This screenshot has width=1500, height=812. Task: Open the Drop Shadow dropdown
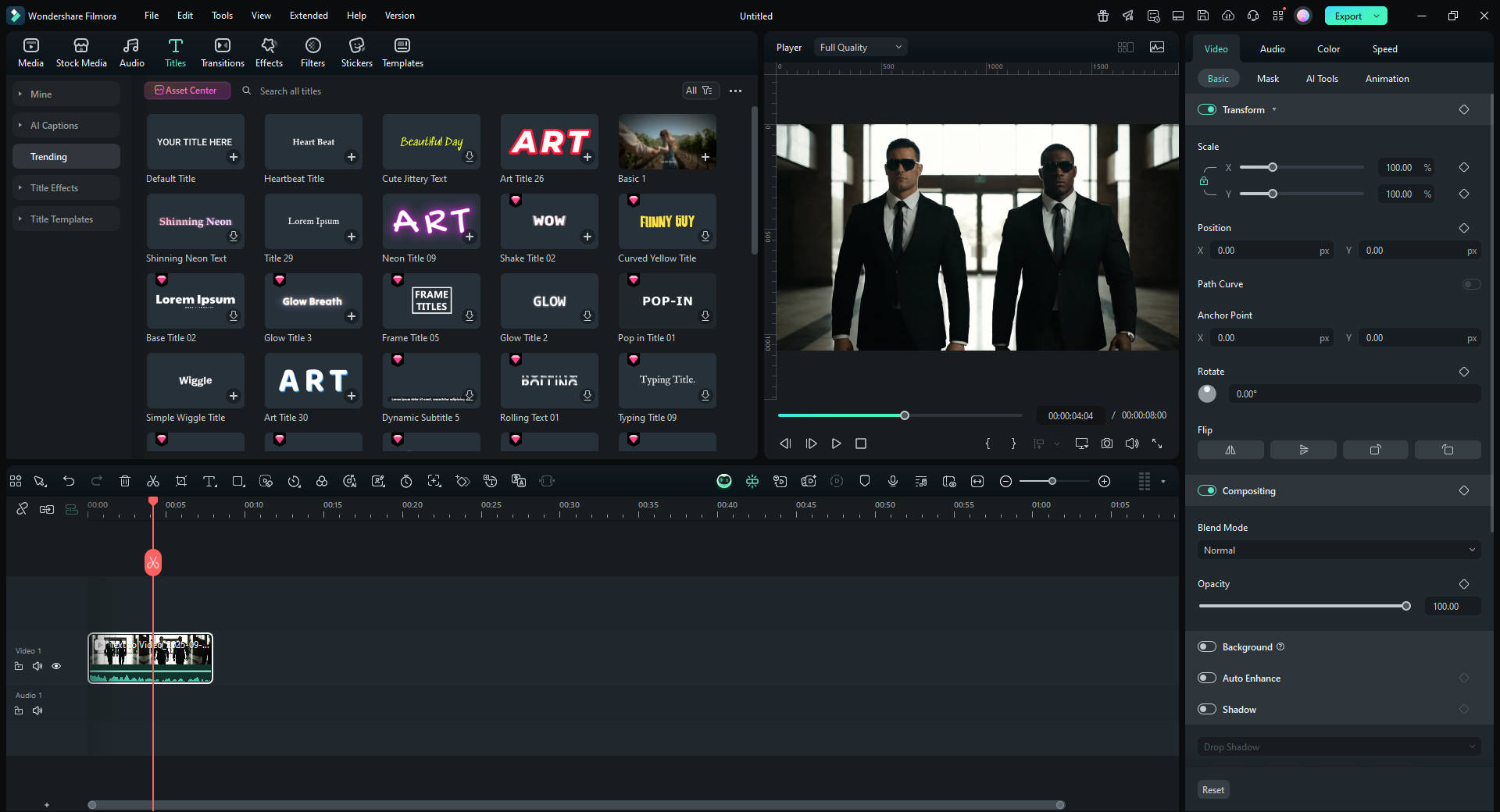tap(1338, 747)
